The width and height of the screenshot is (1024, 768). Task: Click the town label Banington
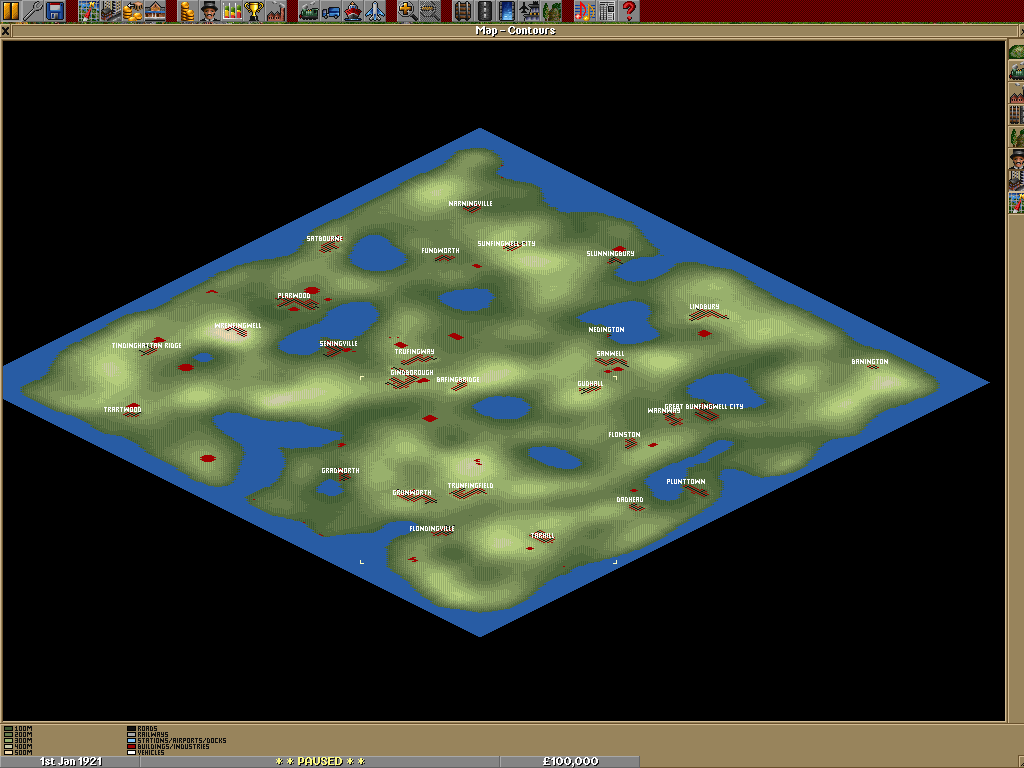tap(870, 362)
